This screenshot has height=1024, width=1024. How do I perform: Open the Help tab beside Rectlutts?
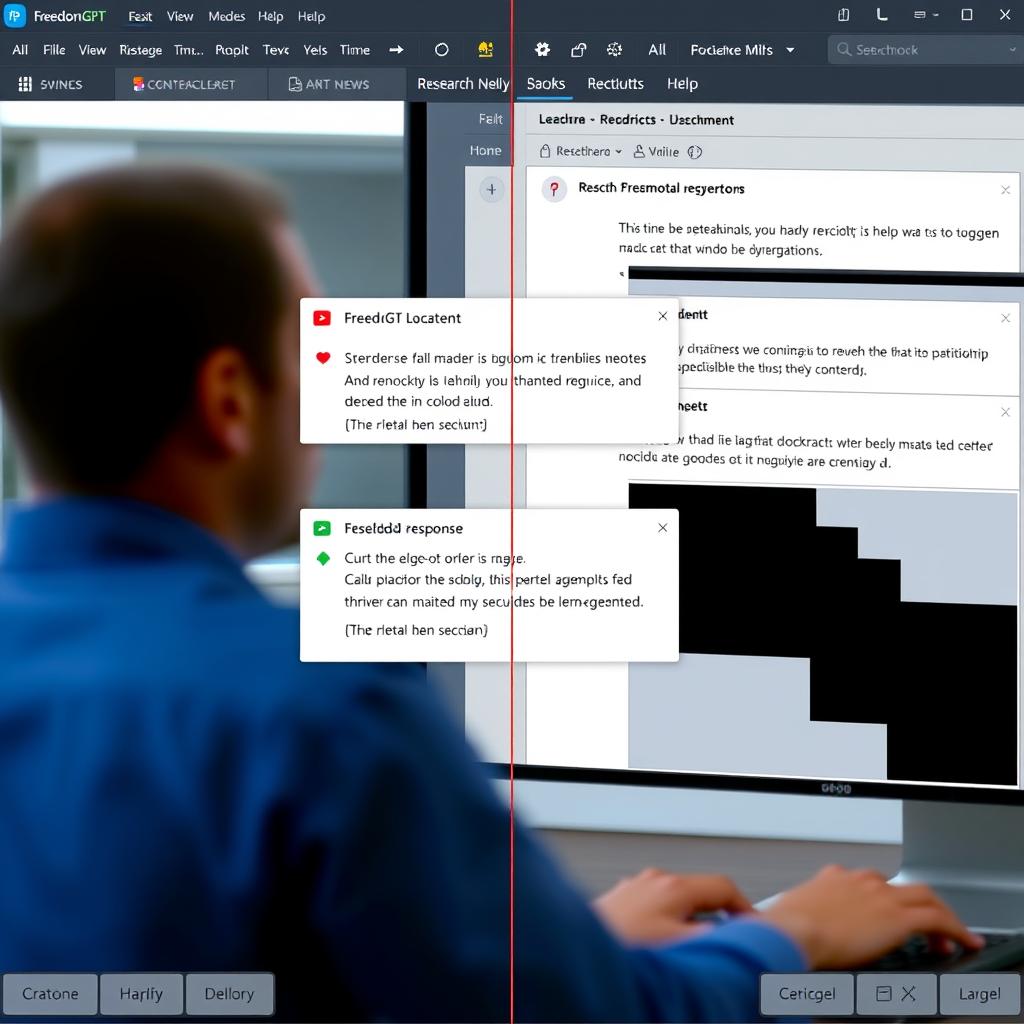pyautogui.click(x=682, y=84)
